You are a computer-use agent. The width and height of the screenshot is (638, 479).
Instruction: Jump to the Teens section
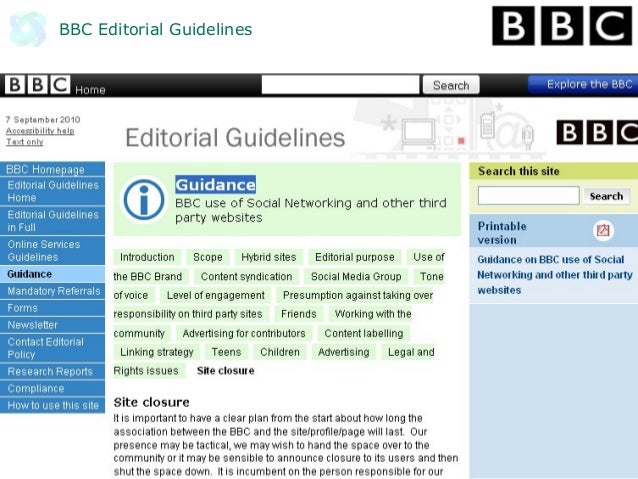226,352
